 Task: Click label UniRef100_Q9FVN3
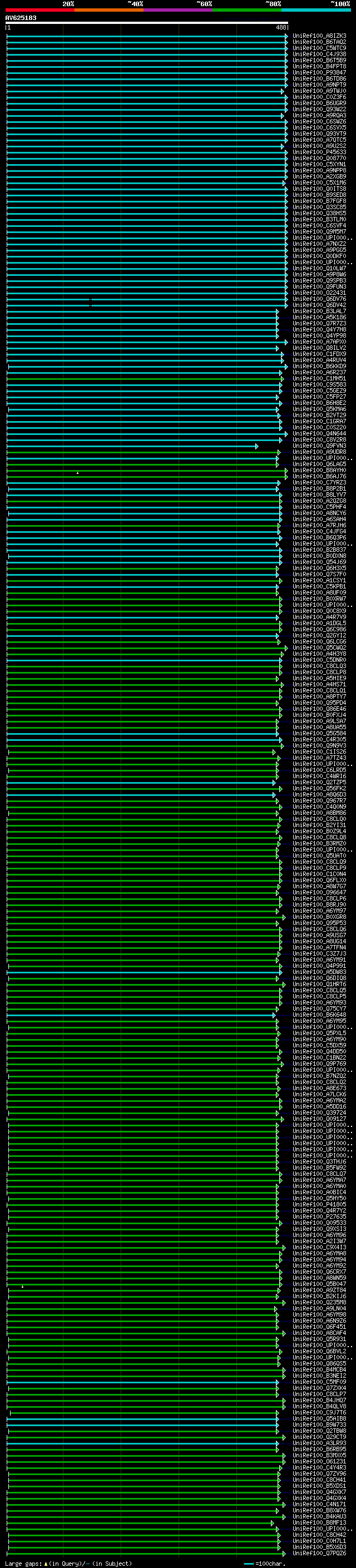[319, 446]
